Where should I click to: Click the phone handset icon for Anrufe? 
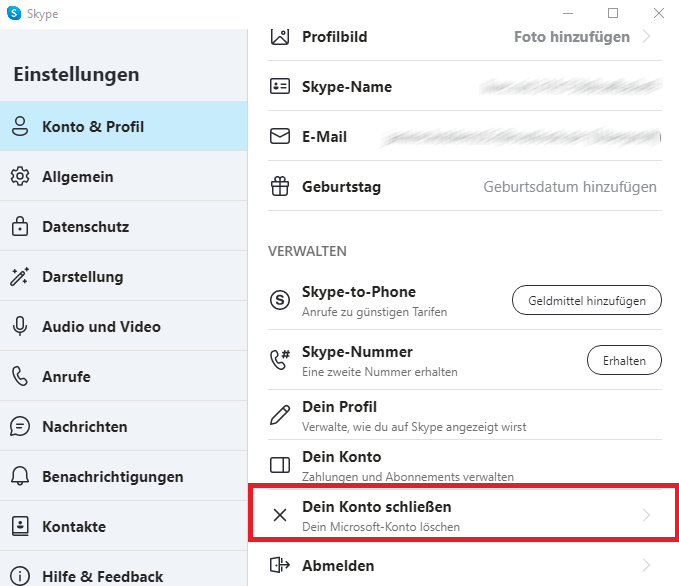(x=20, y=376)
